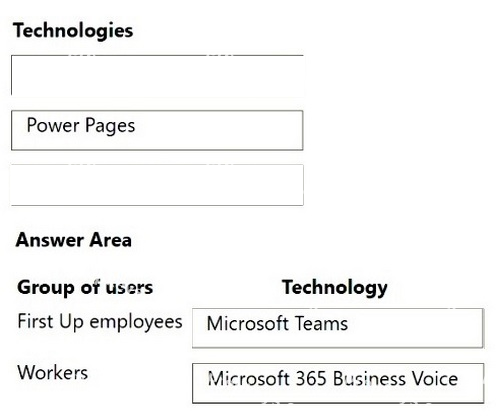Click the word employees in First Up employees
500x419 pixels.
click(136, 323)
